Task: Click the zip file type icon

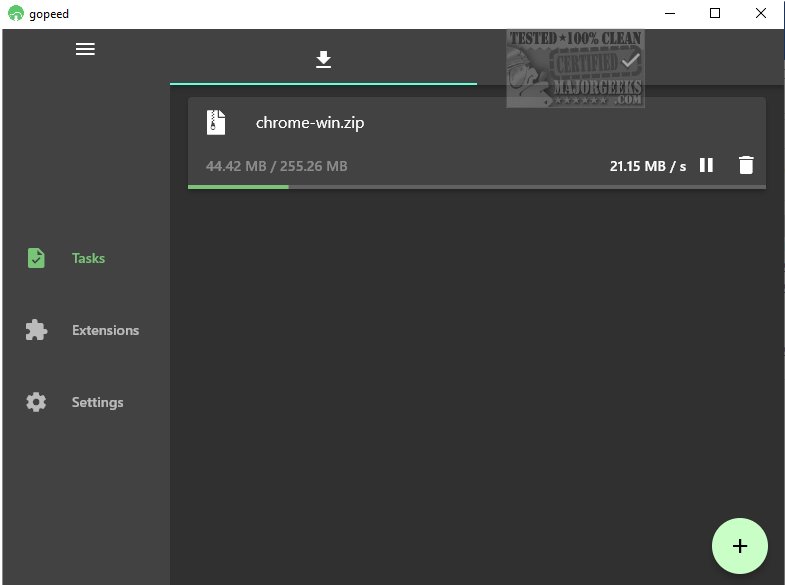Action: pos(216,123)
